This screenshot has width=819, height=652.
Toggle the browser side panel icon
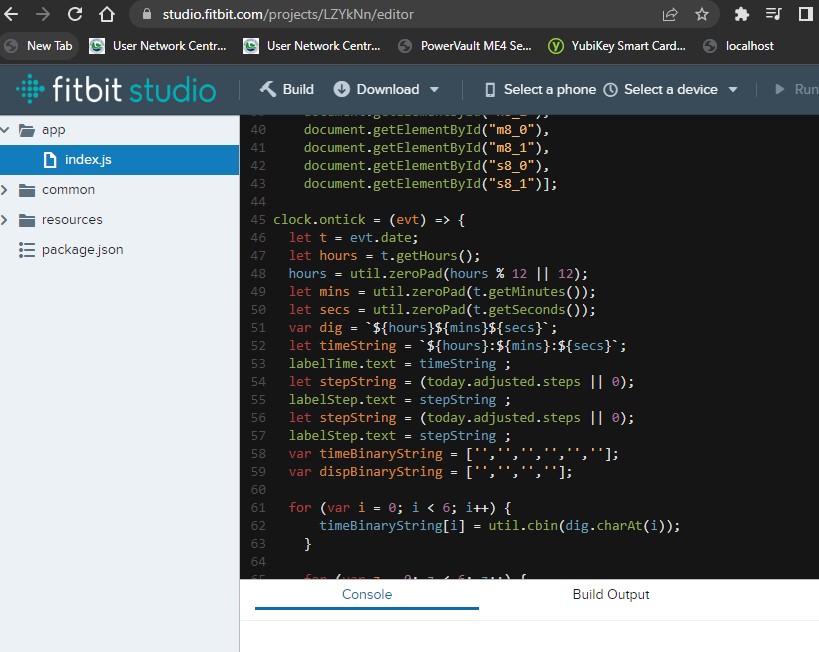(x=805, y=14)
